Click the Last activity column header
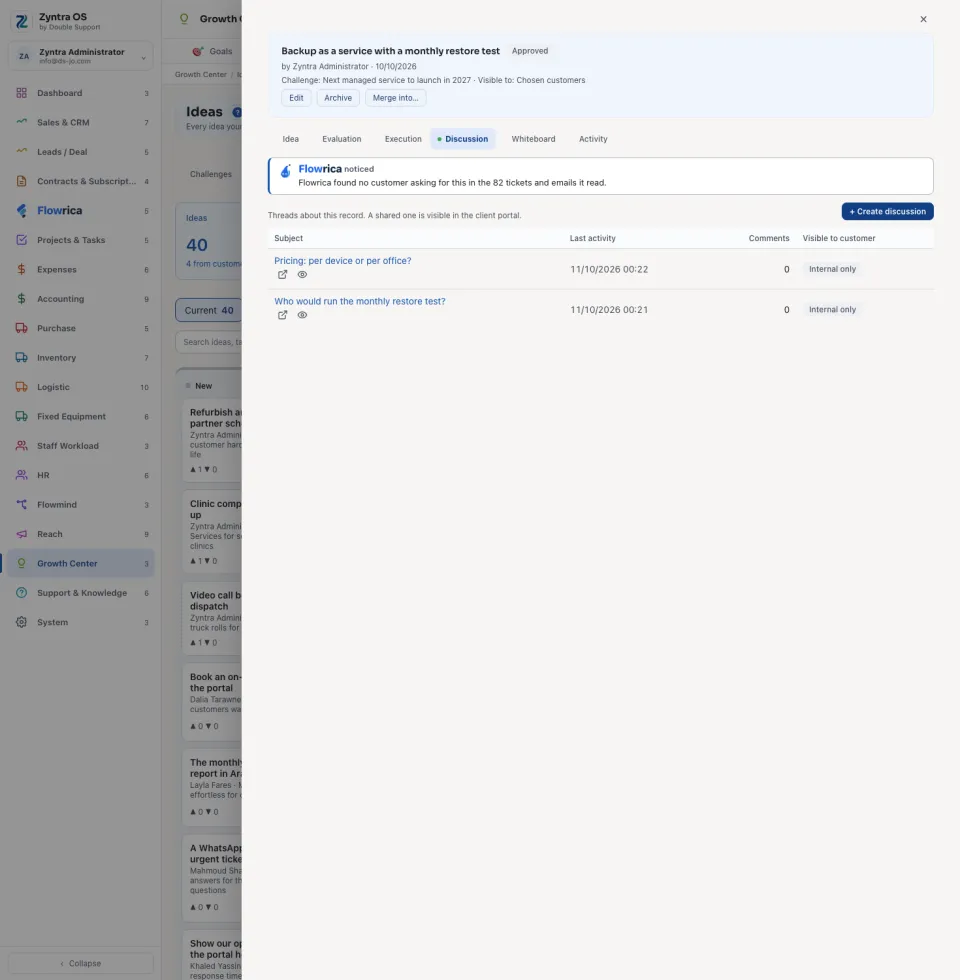The image size is (960, 980). coord(592,238)
